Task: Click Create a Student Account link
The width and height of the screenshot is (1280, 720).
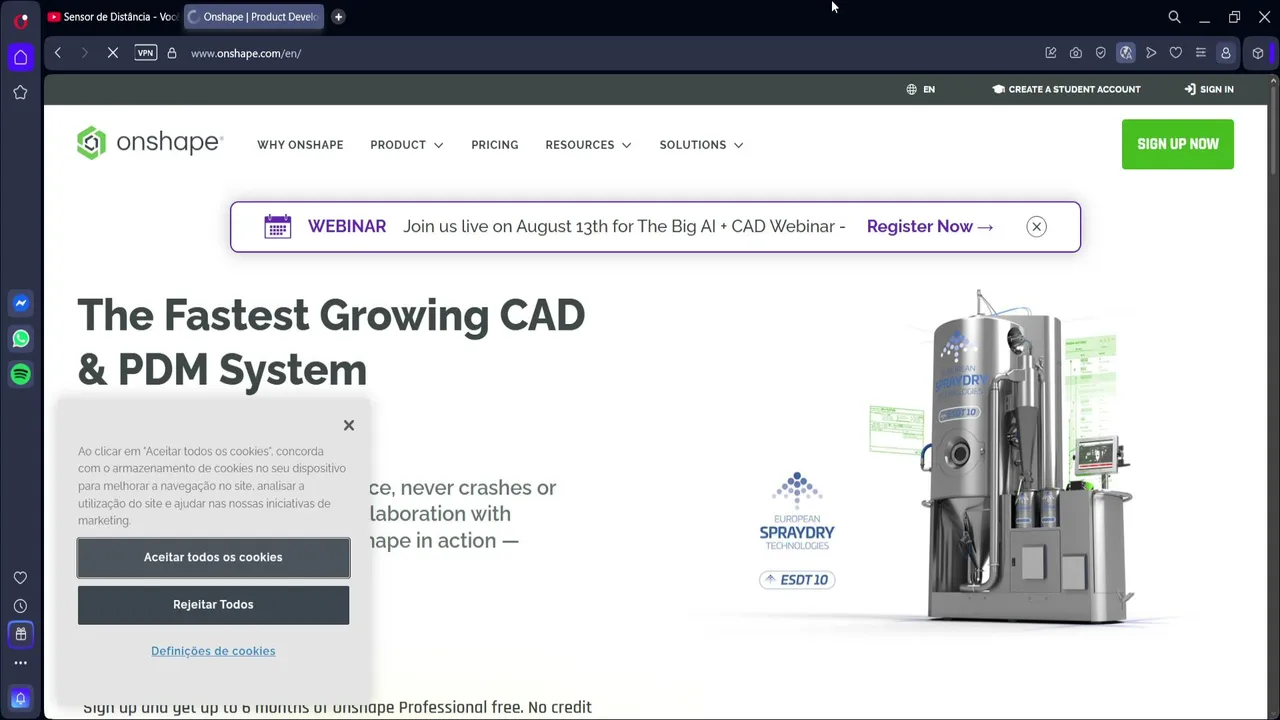Action: point(1066,89)
